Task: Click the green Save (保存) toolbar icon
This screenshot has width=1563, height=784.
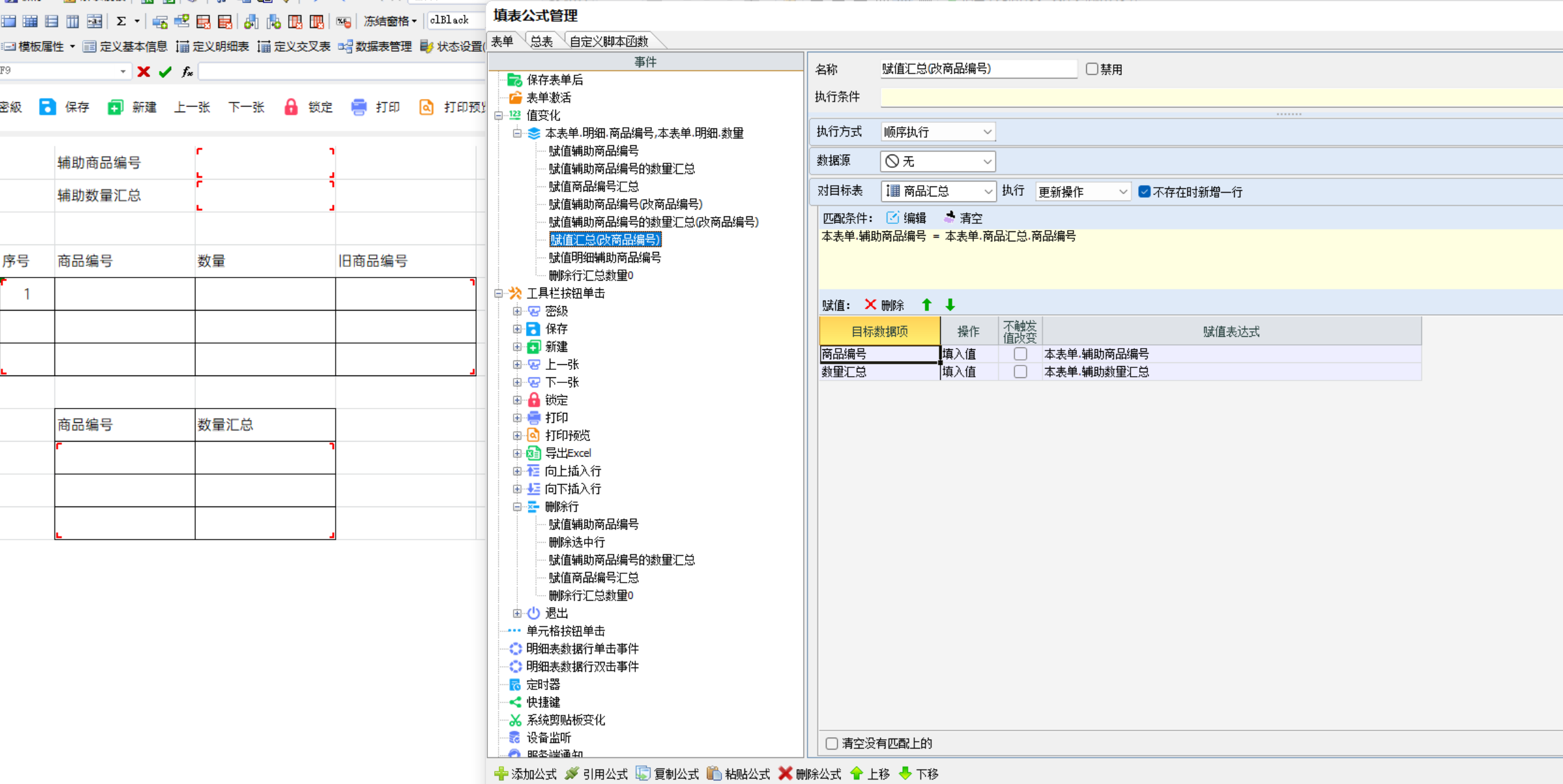Action: tap(47, 107)
